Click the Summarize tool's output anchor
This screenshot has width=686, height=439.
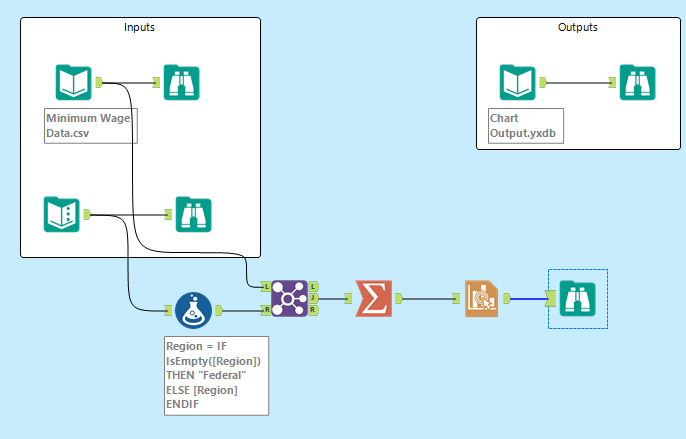(x=399, y=299)
